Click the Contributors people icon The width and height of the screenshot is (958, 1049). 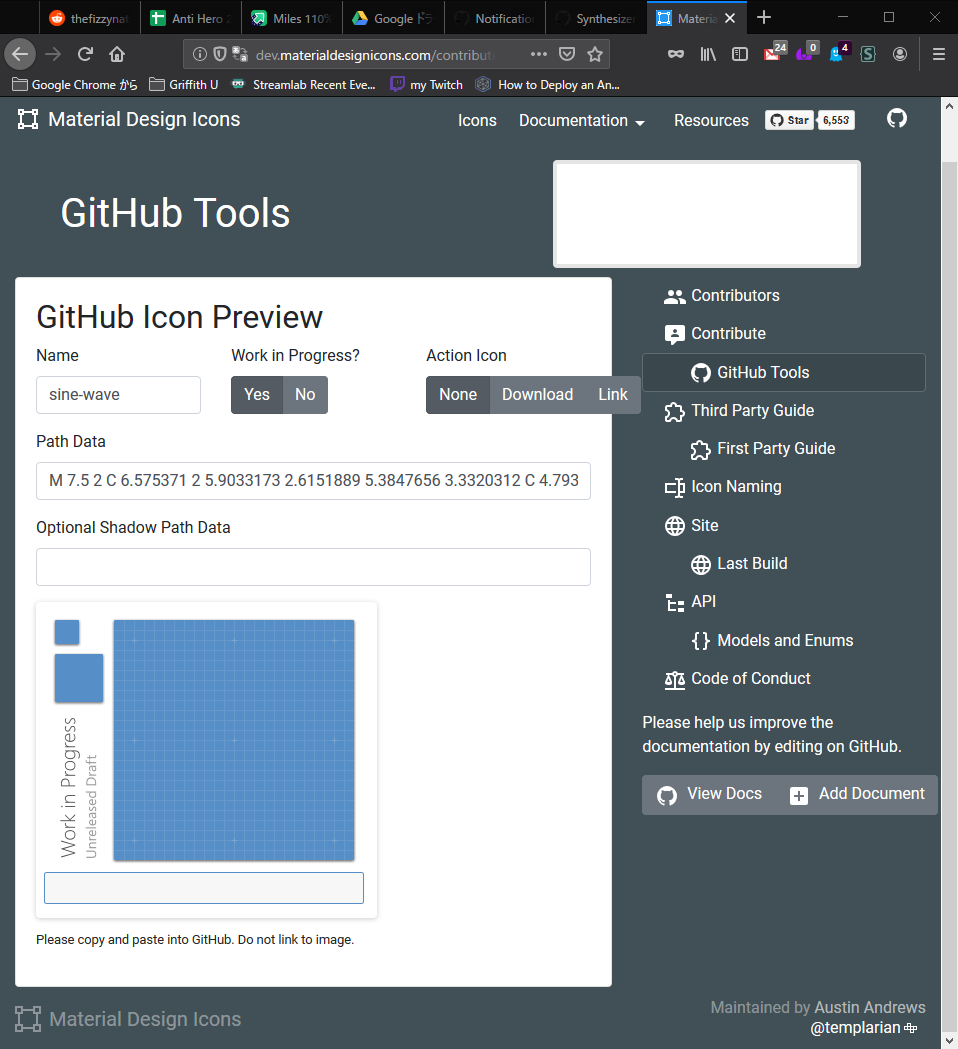tap(674, 296)
